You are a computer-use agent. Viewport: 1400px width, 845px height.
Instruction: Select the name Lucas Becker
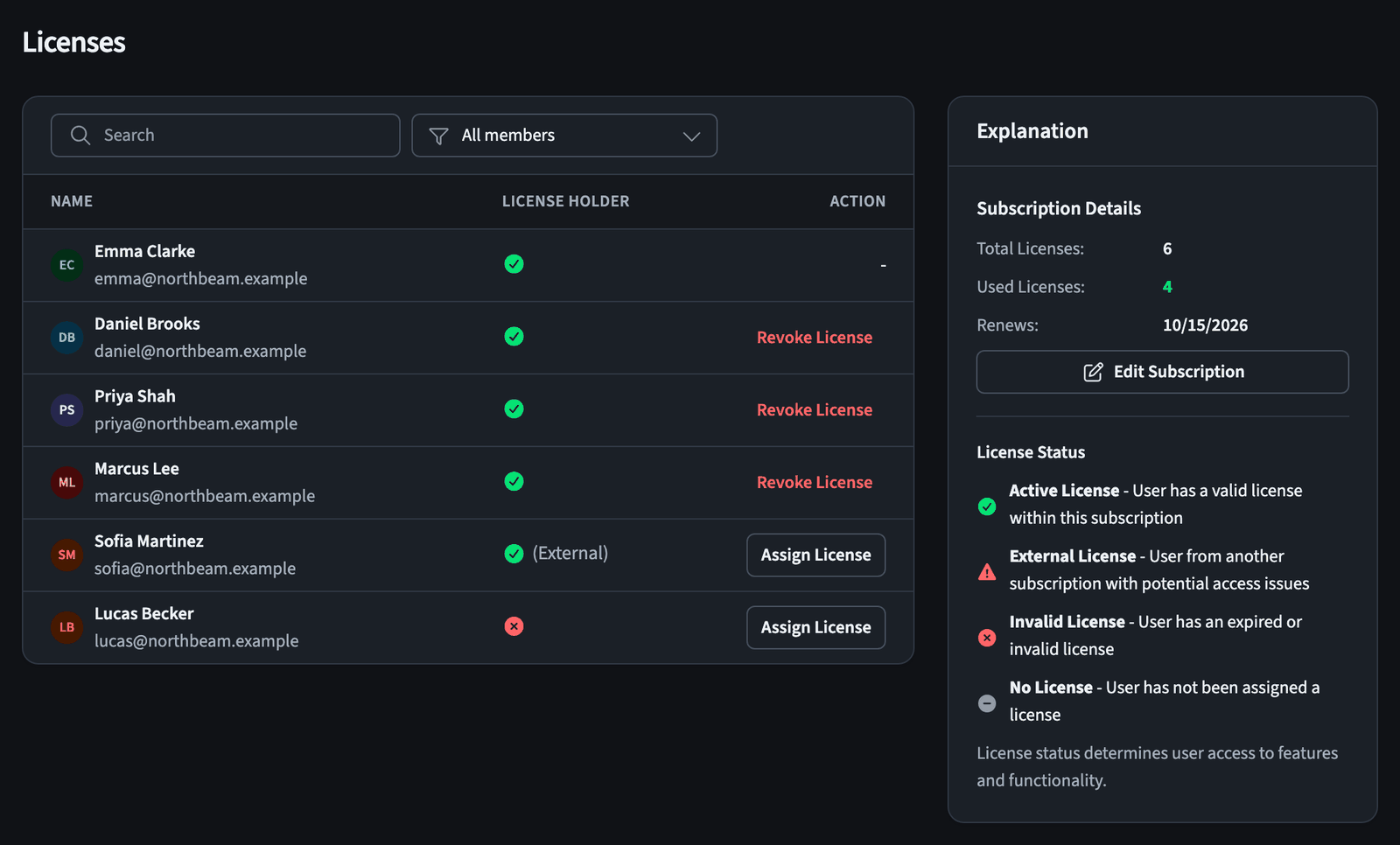pos(144,615)
